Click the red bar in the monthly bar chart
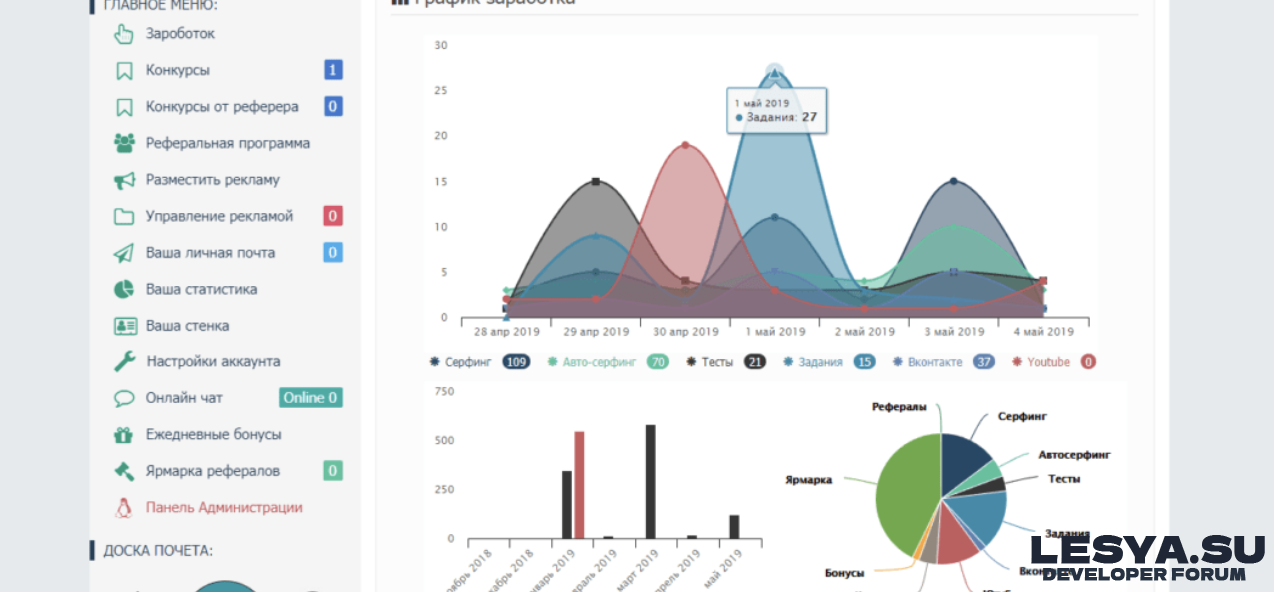 (x=579, y=485)
